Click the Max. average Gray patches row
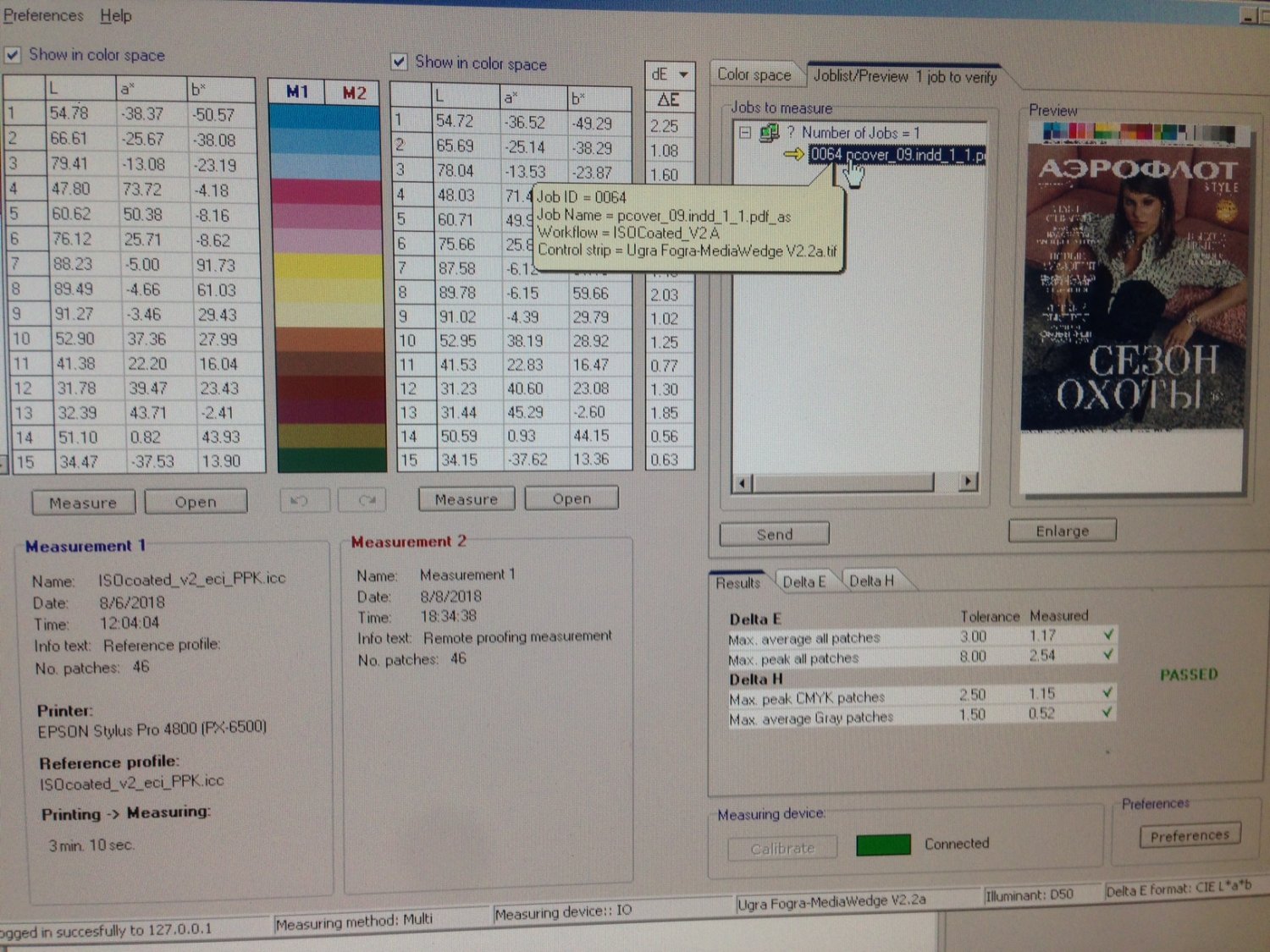The height and width of the screenshot is (952, 1270). pos(921,716)
